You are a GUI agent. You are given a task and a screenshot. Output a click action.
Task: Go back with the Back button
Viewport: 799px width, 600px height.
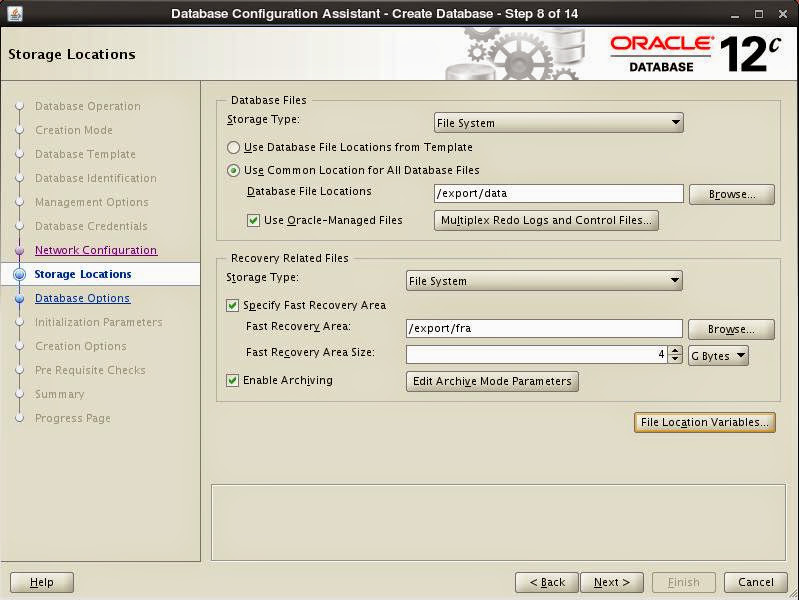click(x=547, y=582)
